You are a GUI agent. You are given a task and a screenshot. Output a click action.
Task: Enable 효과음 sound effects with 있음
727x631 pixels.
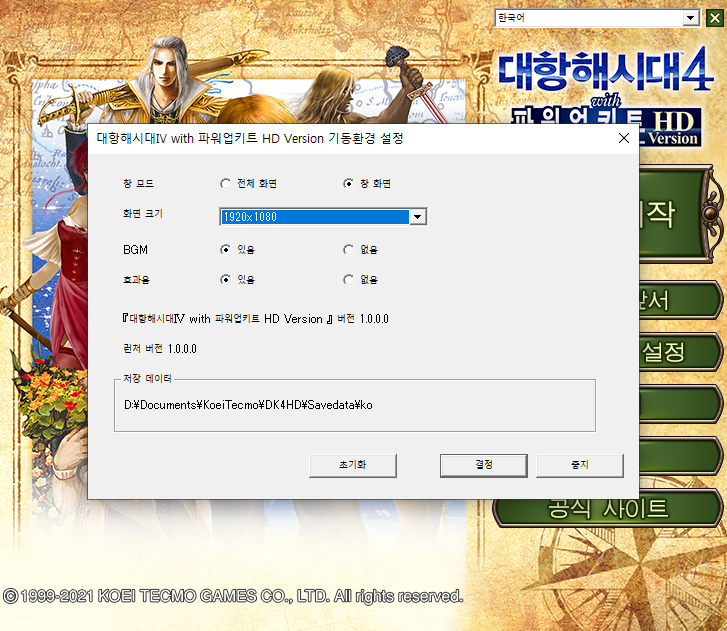pyautogui.click(x=225, y=280)
